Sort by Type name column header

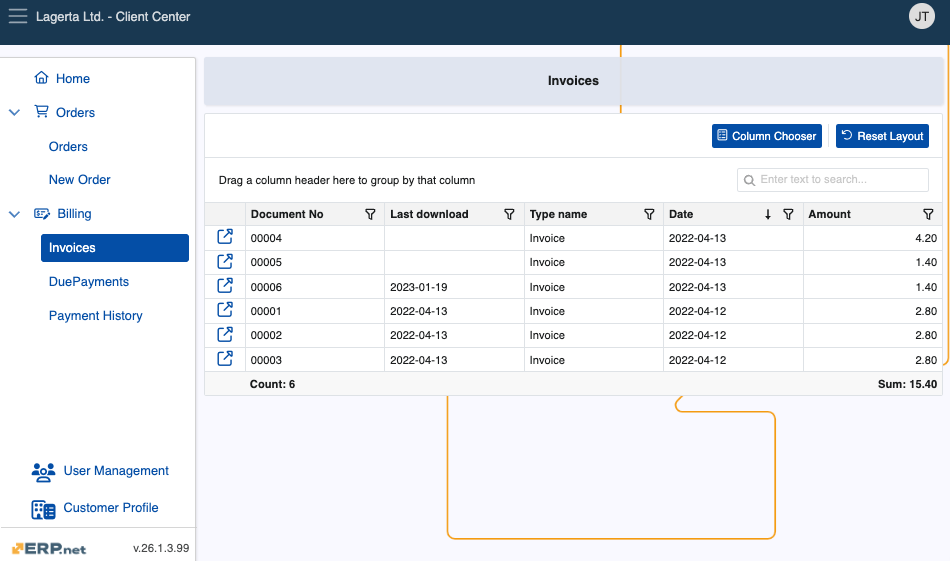click(558, 214)
